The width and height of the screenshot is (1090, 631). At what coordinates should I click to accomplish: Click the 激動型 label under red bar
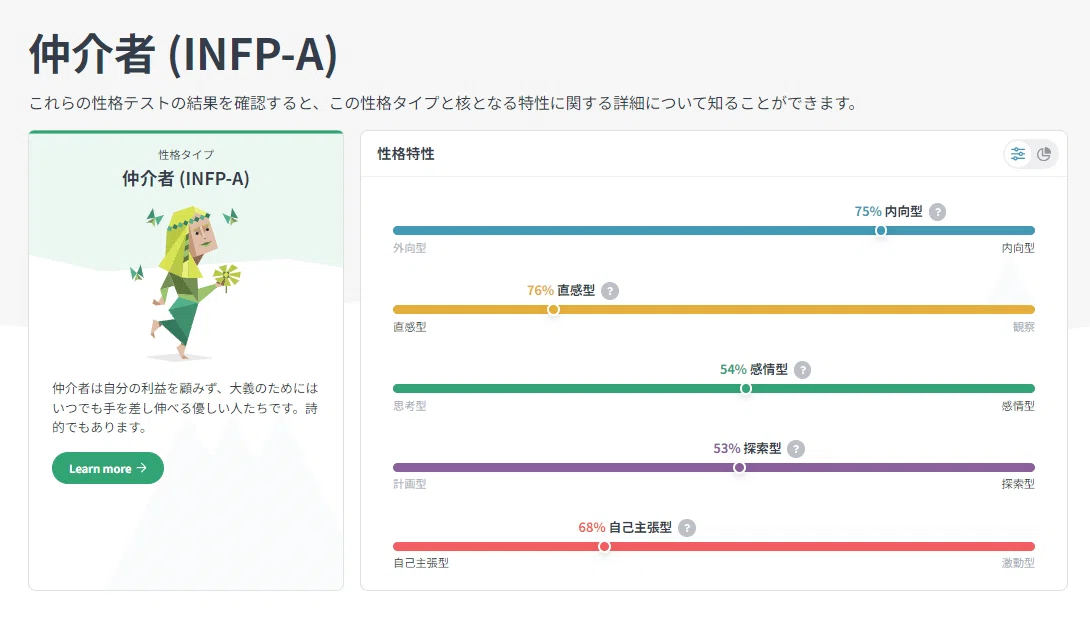[x=1018, y=563]
